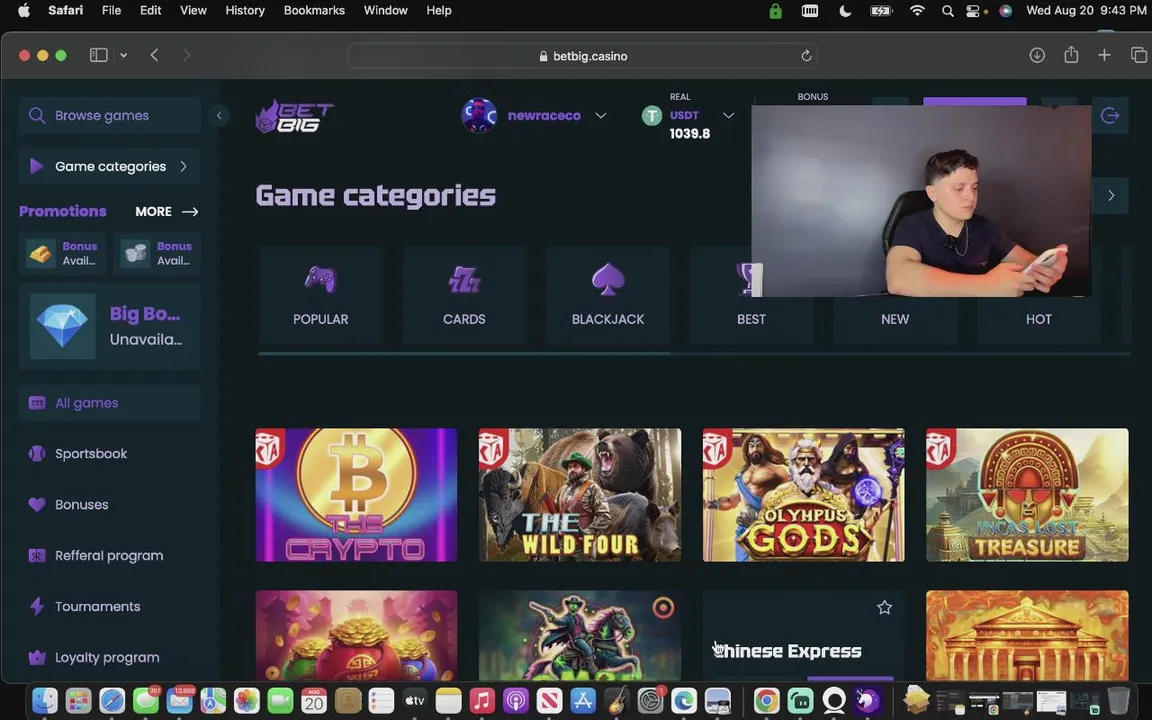Favorite Chinese Express with the star icon
1152x720 pixels.
click(x=885, y=608)
